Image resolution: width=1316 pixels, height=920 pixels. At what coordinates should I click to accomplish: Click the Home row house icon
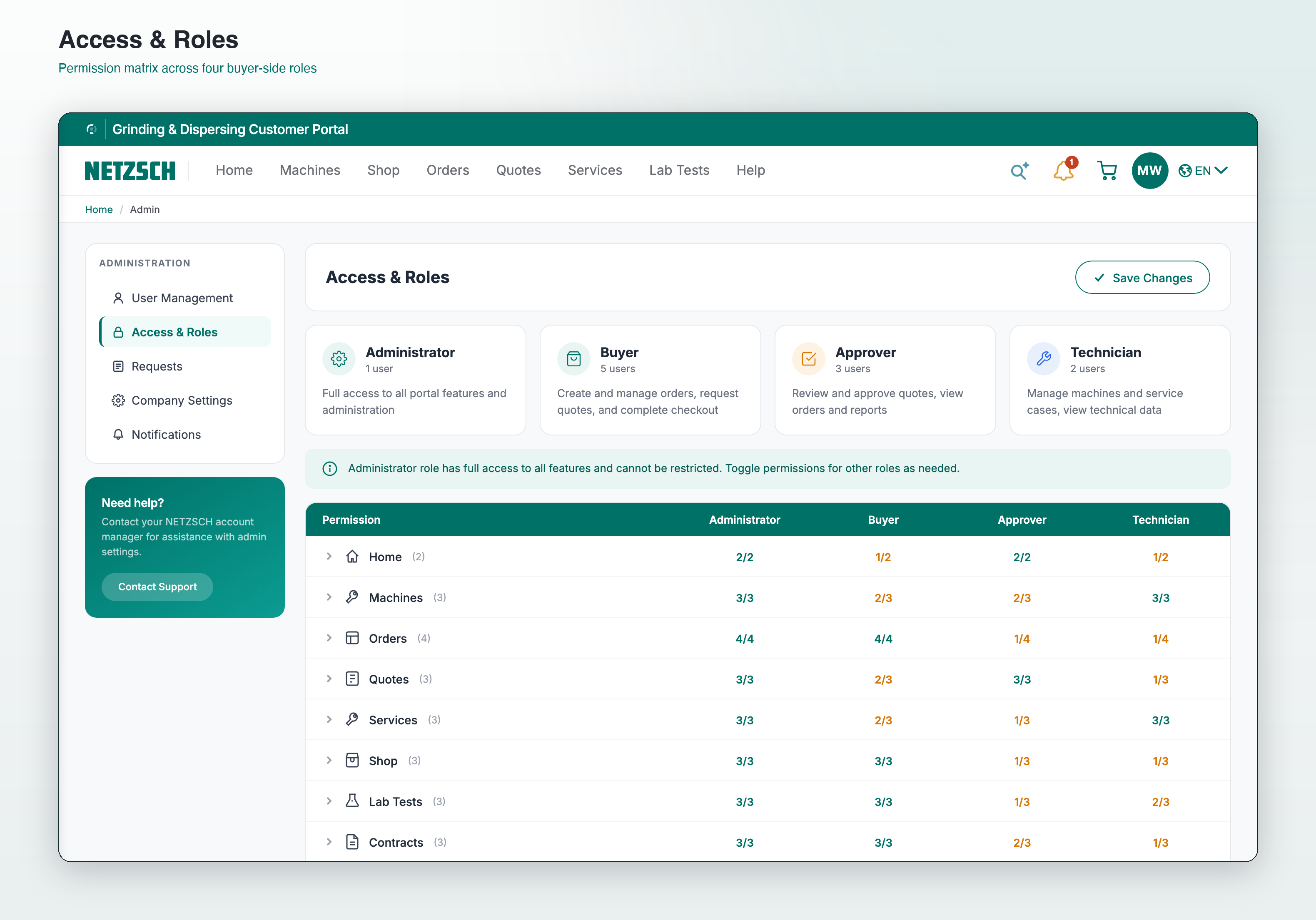352,556
